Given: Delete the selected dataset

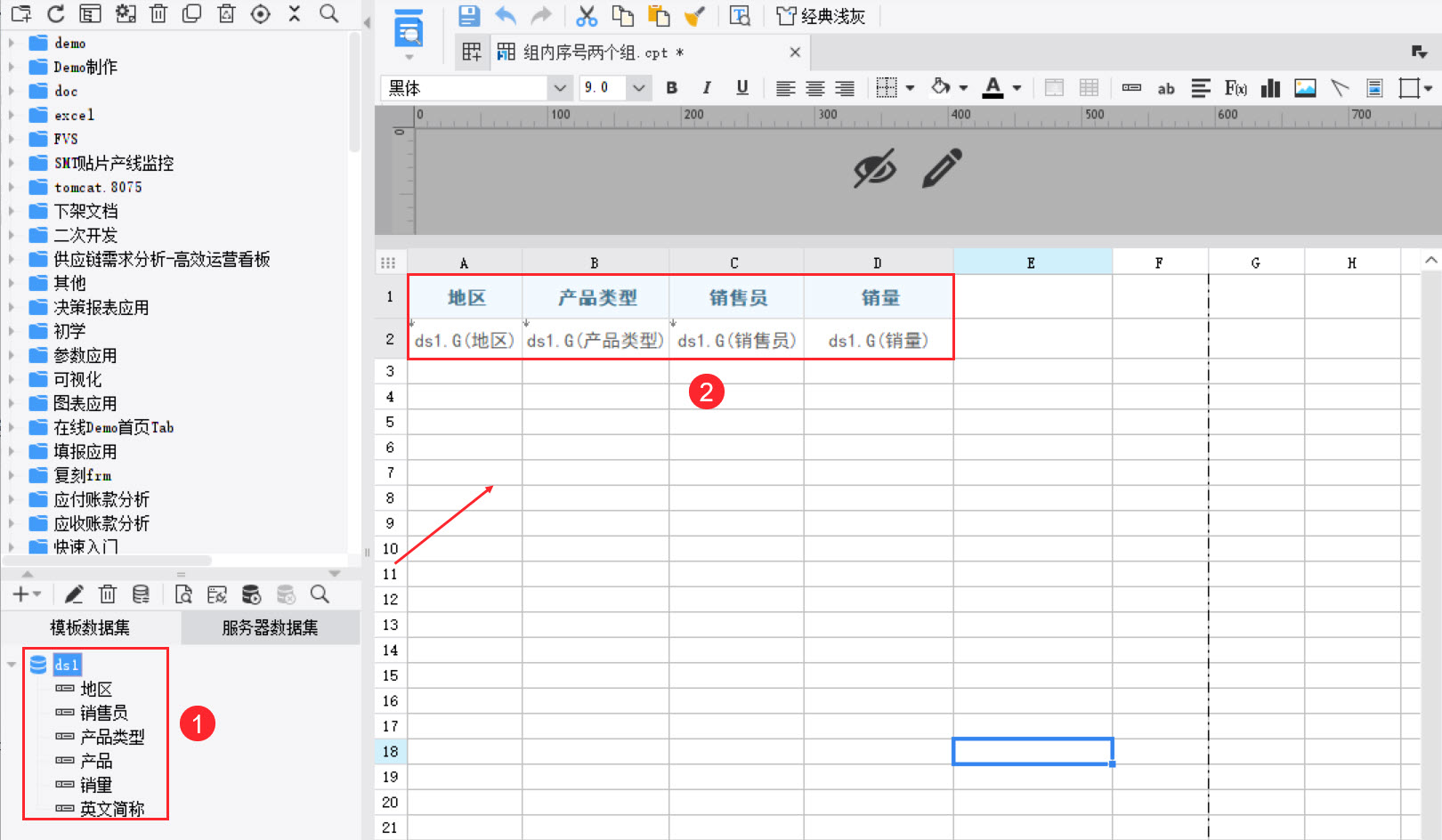Looking at the screenshot, I should [108, 594].
